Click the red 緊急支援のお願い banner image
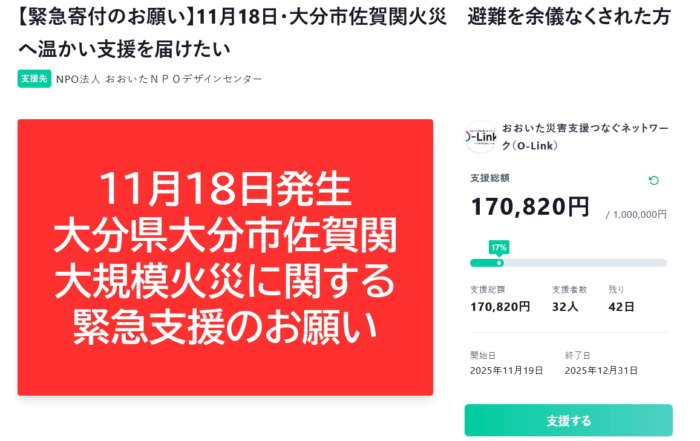Screen dimensions: 700x441 (225, 257)
